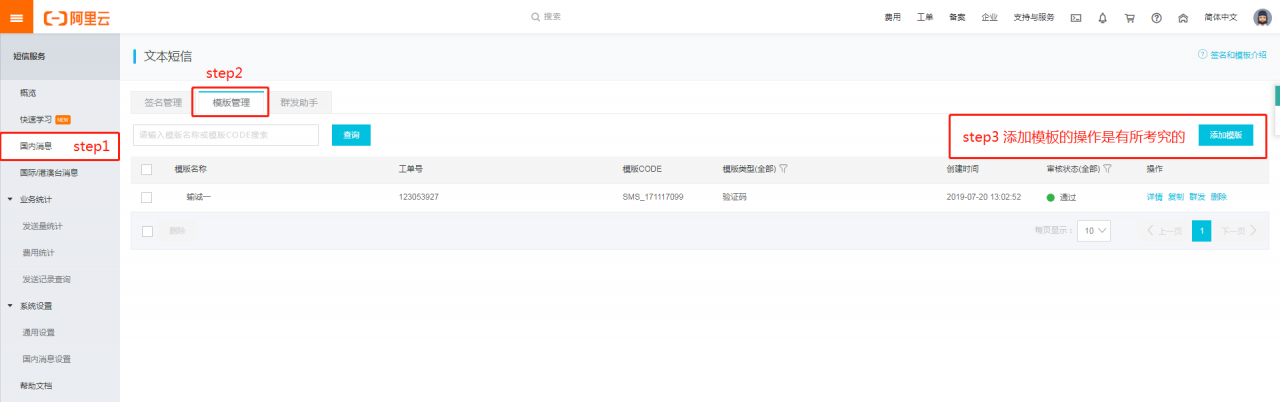
Task: Open the user avatar menu
Action: (1262, 17)
